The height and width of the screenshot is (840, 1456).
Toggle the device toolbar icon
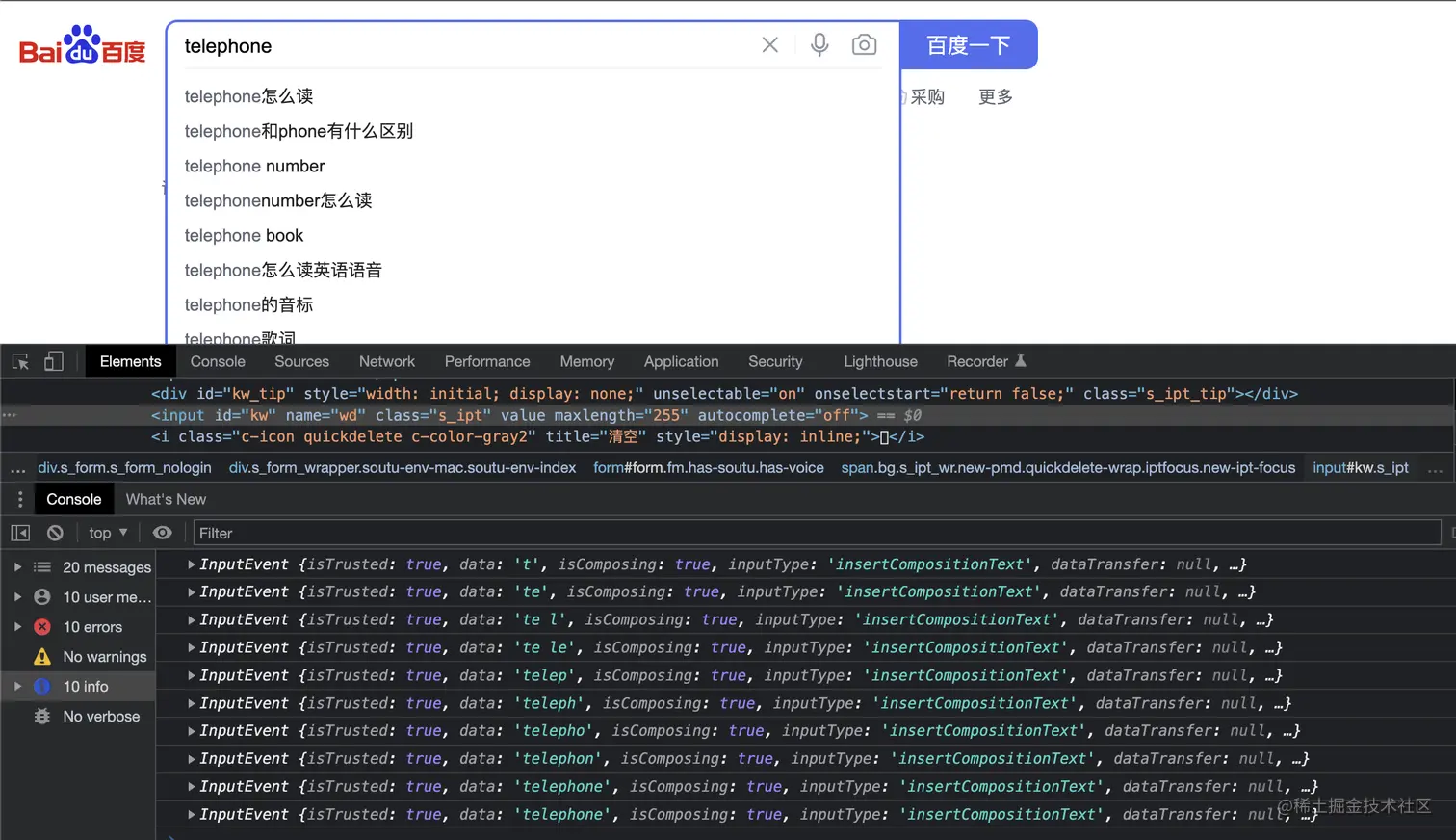(x=54, y=361)
